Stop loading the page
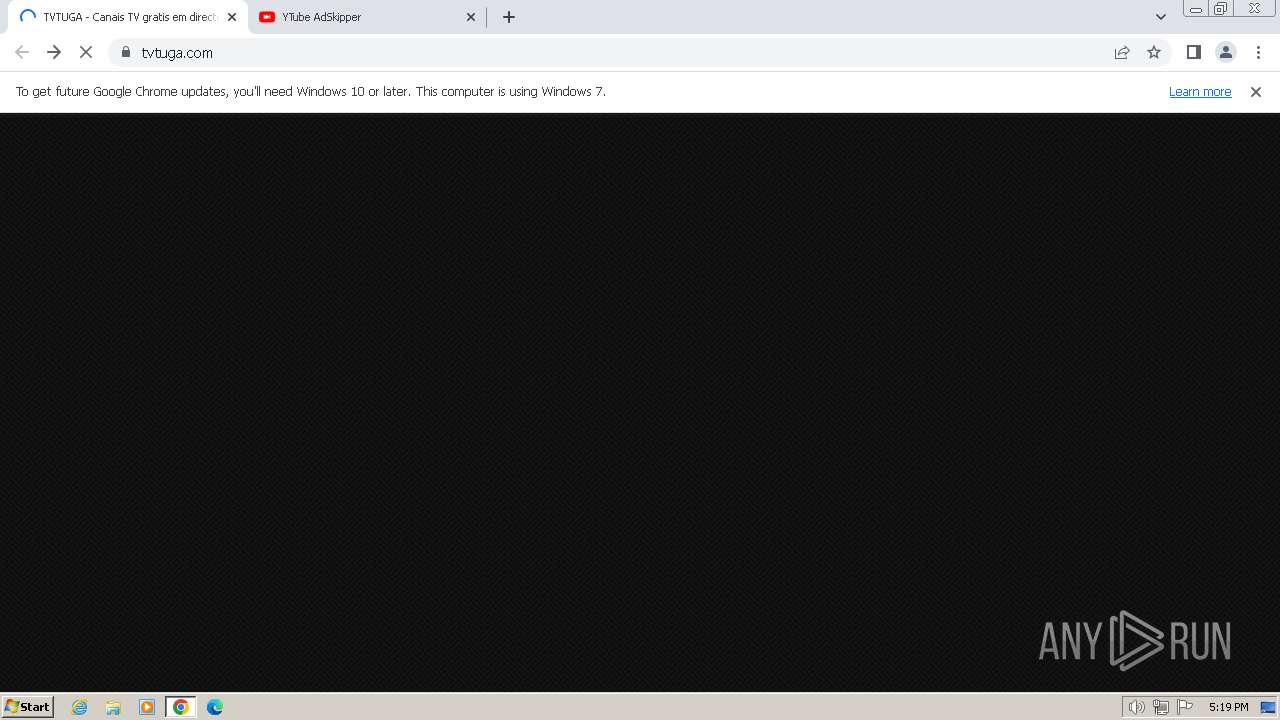Screen dimensions: 1280x720 point(86,52)
